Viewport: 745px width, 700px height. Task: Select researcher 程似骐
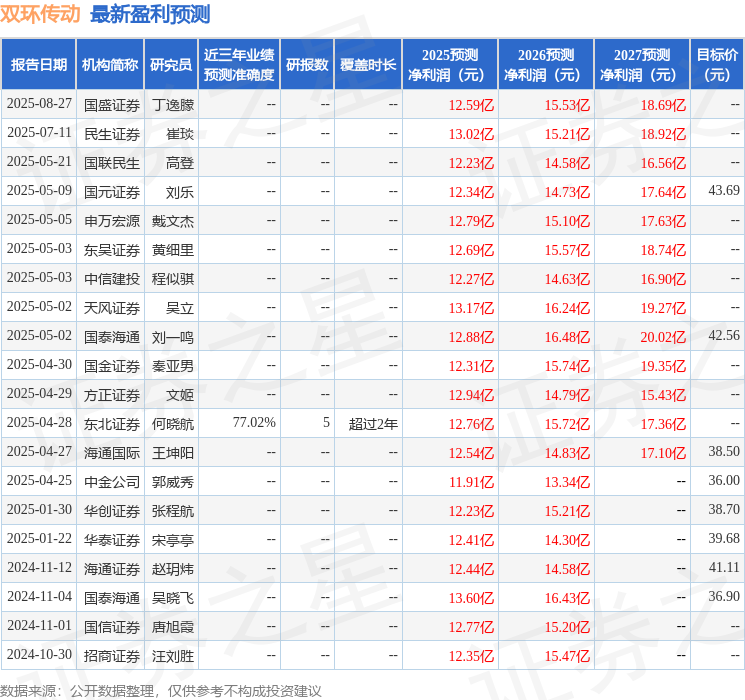pos(173,279)
